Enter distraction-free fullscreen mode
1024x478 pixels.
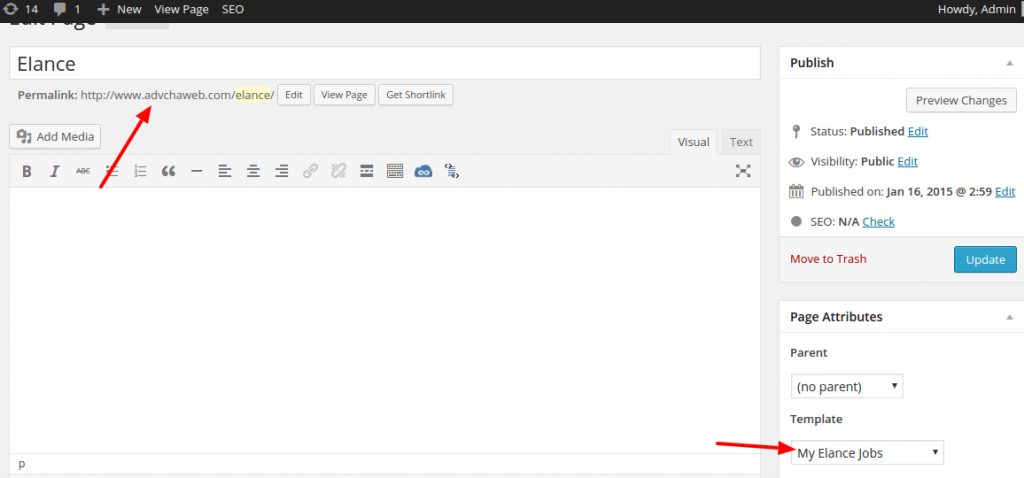click(743, 171)
